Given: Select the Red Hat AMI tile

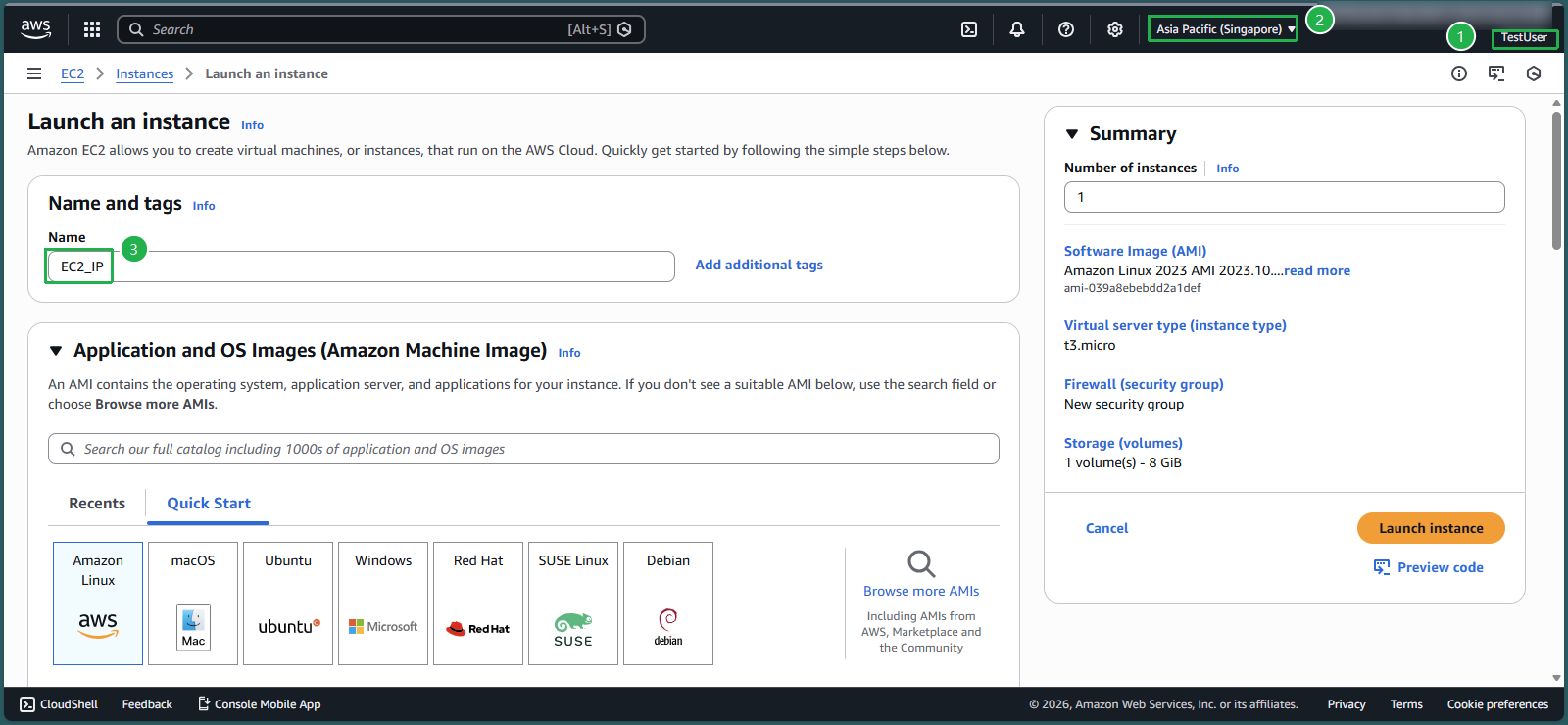Looking at the screenshot, I should coord(478,604).
